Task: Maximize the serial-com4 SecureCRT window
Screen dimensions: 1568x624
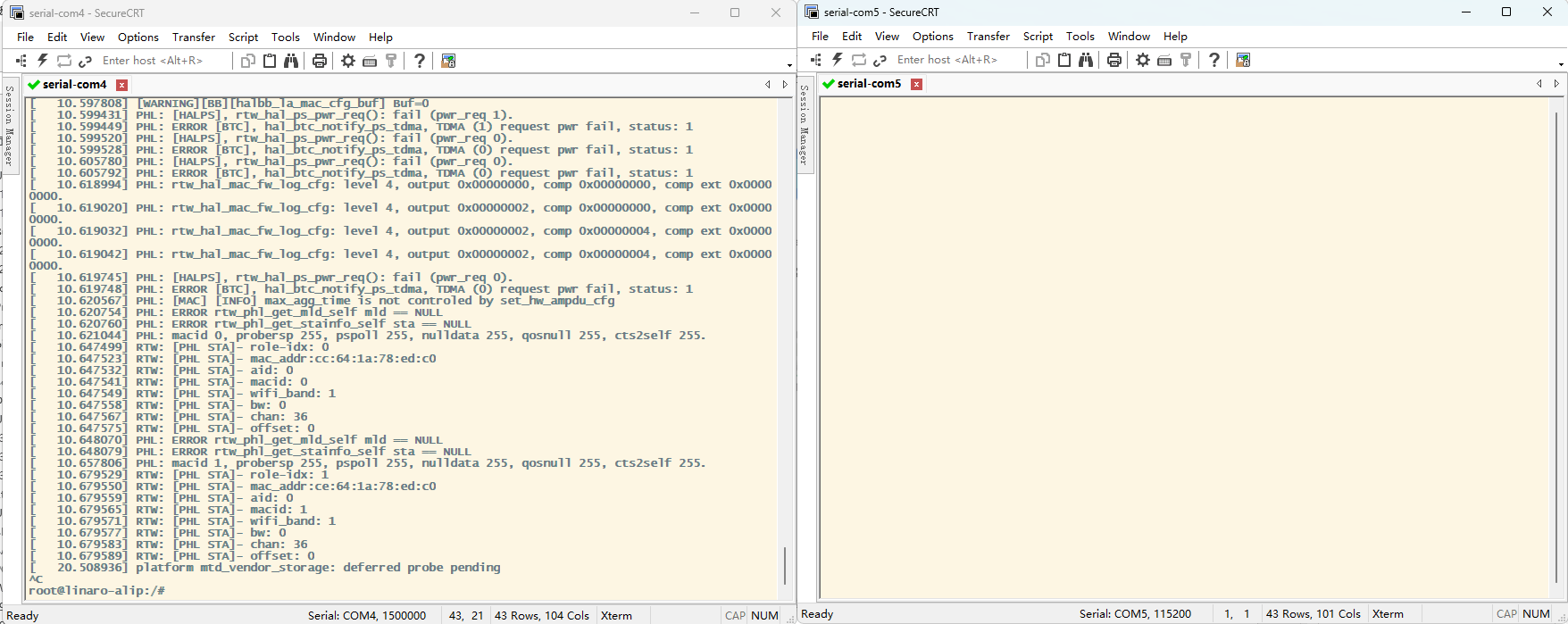Action: [x=735, y=12]
